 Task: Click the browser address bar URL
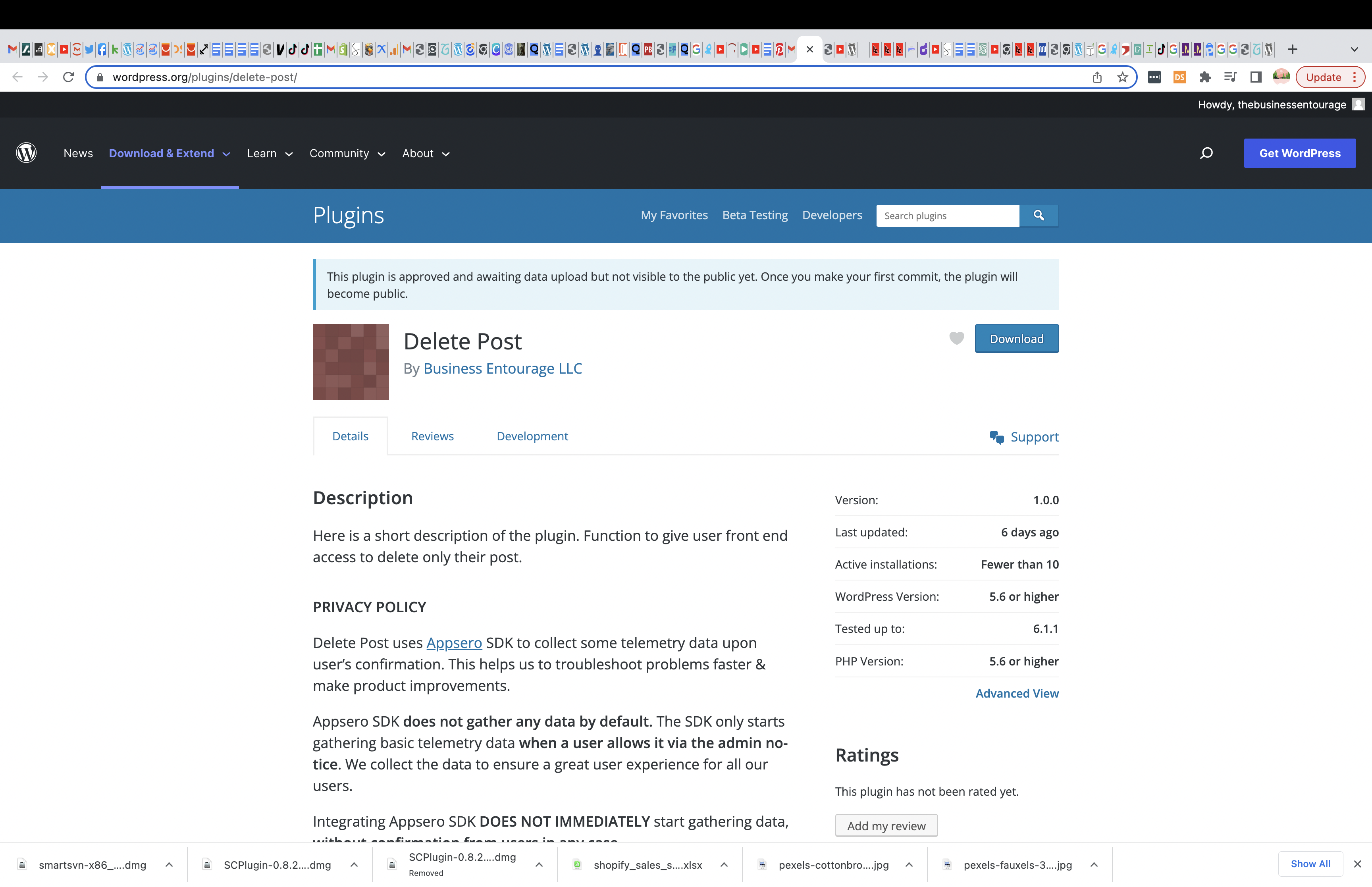point(204,77)
